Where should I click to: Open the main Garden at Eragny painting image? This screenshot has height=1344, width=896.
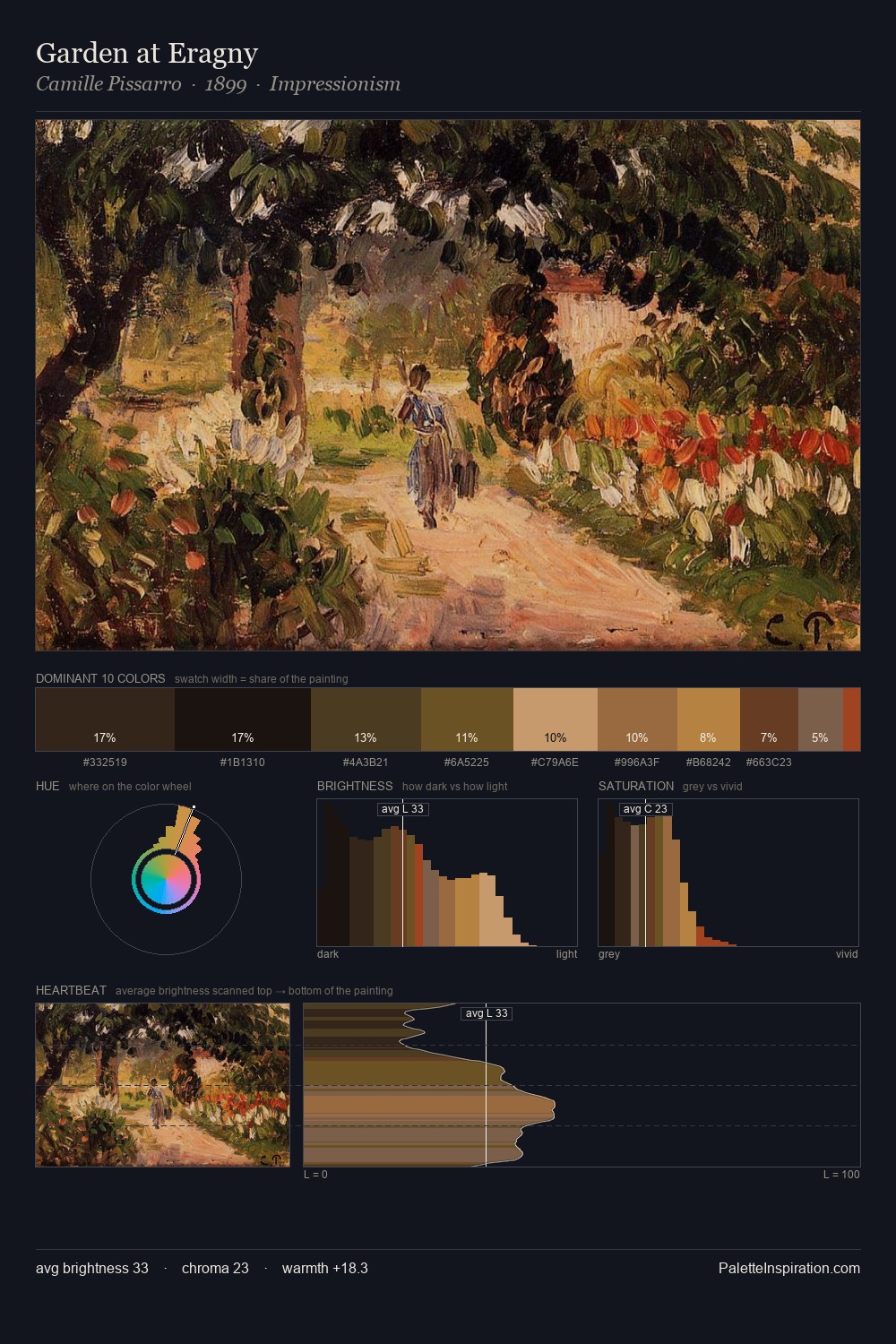448,385
